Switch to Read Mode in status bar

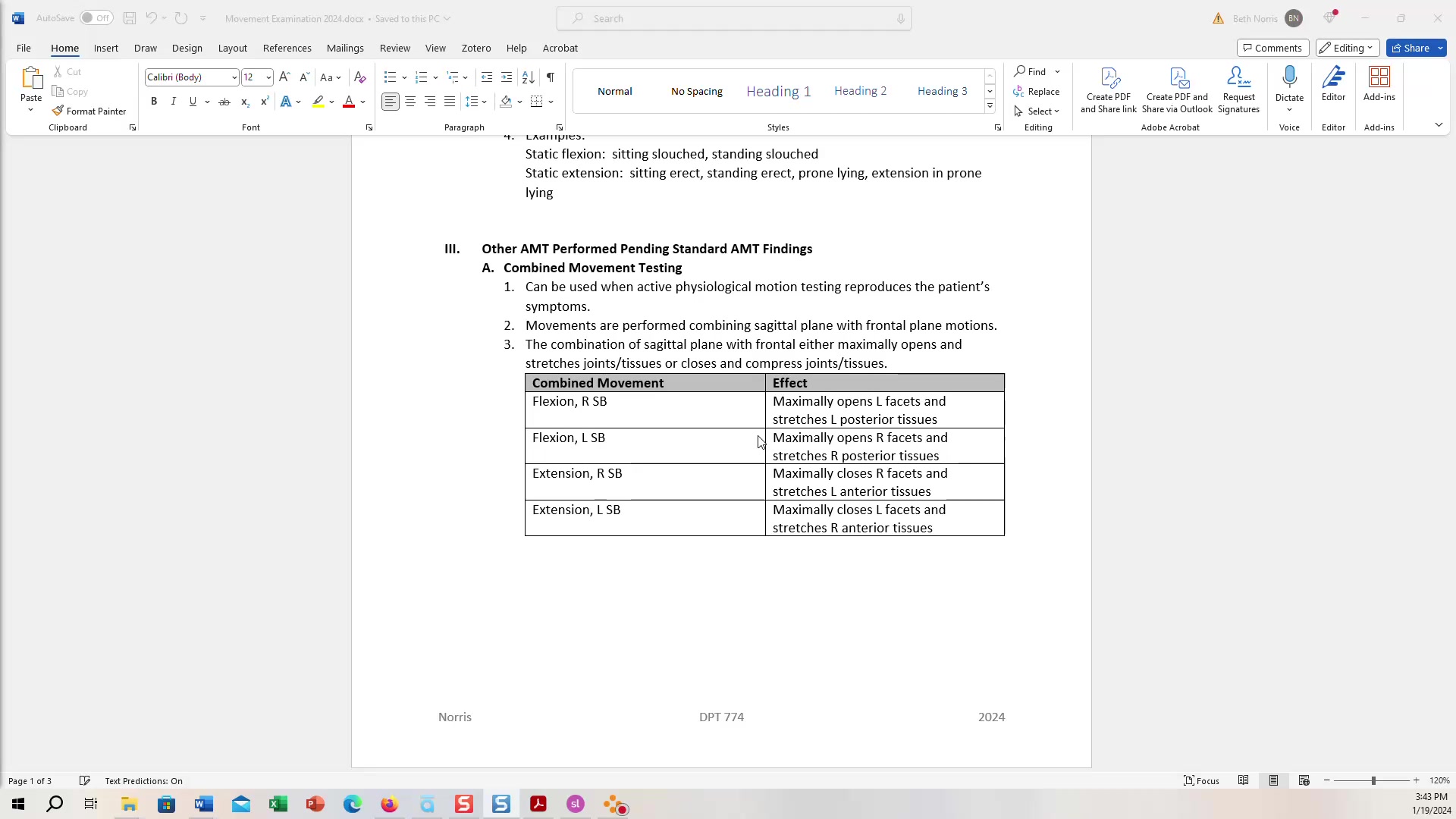1244,780
